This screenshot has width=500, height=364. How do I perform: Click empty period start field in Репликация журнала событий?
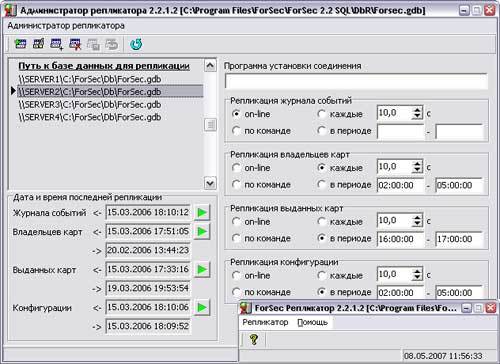[x=400, y=131]
